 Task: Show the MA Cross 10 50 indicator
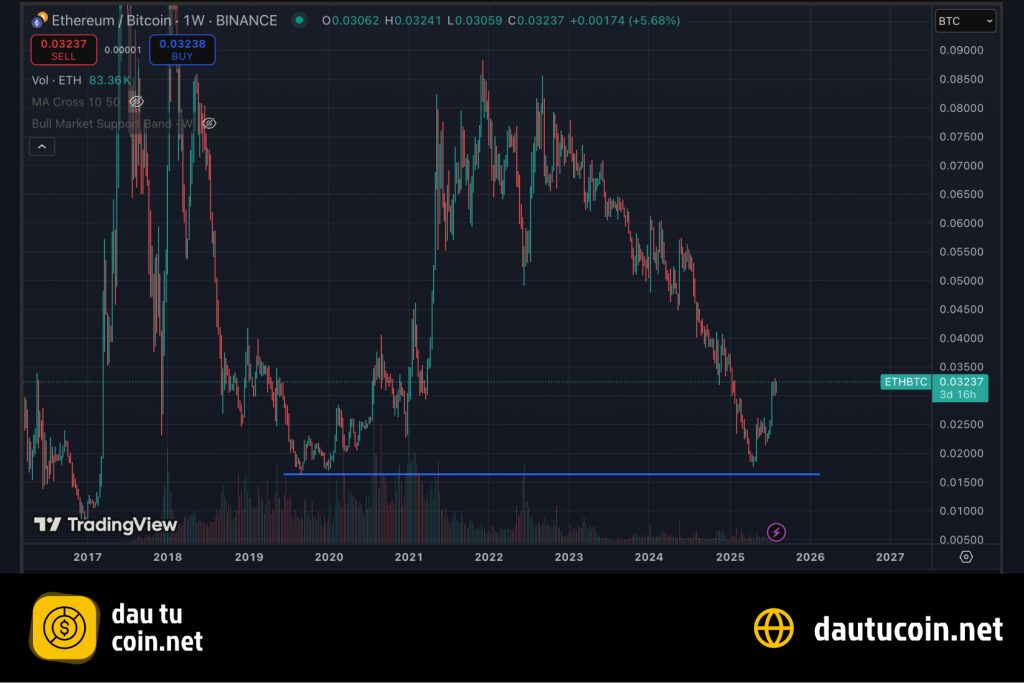pos(136,102)
